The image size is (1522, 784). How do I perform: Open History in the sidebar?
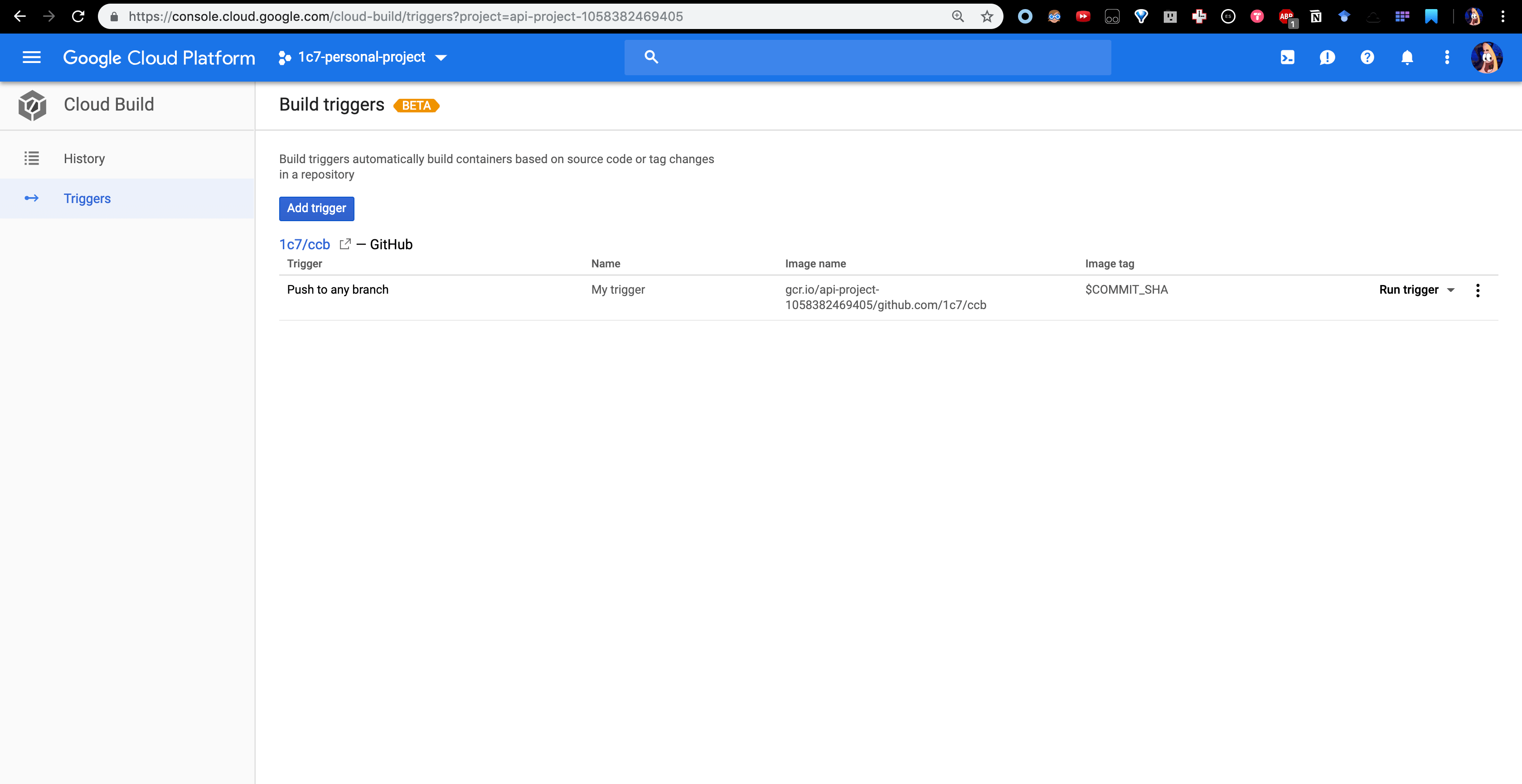[x=84, y=158]
